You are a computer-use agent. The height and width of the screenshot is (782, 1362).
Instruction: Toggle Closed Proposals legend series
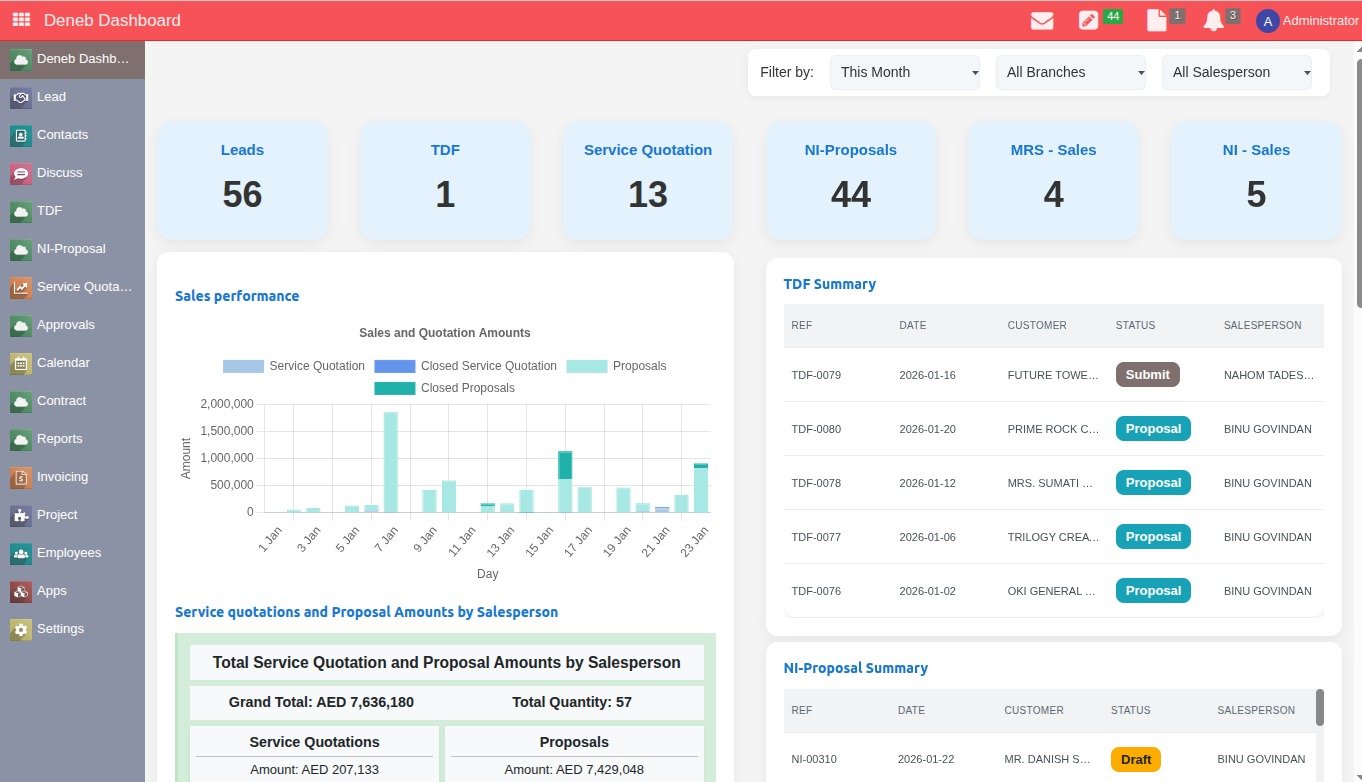pos(445,388)
